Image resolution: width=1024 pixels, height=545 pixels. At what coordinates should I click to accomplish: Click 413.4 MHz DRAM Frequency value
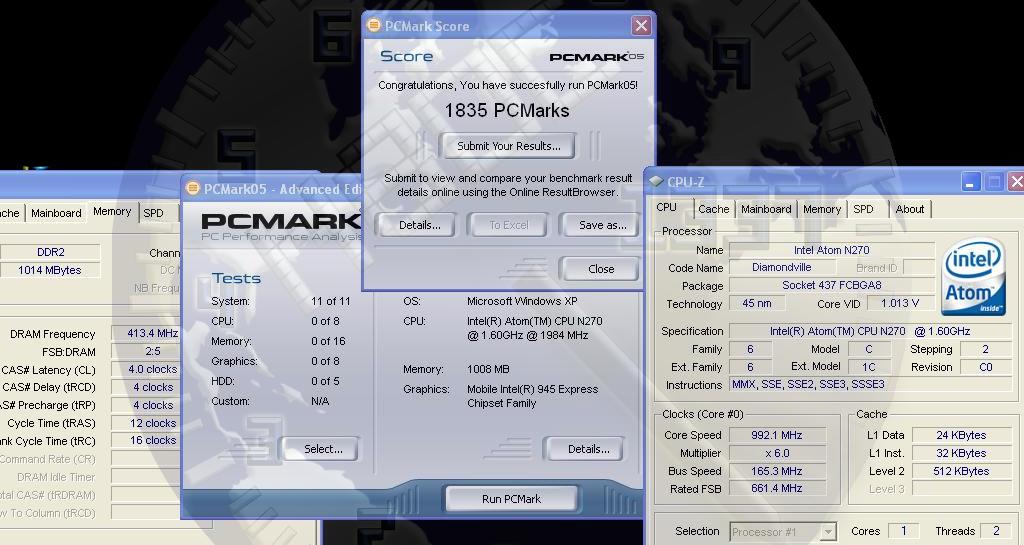[x=146, y=333]
